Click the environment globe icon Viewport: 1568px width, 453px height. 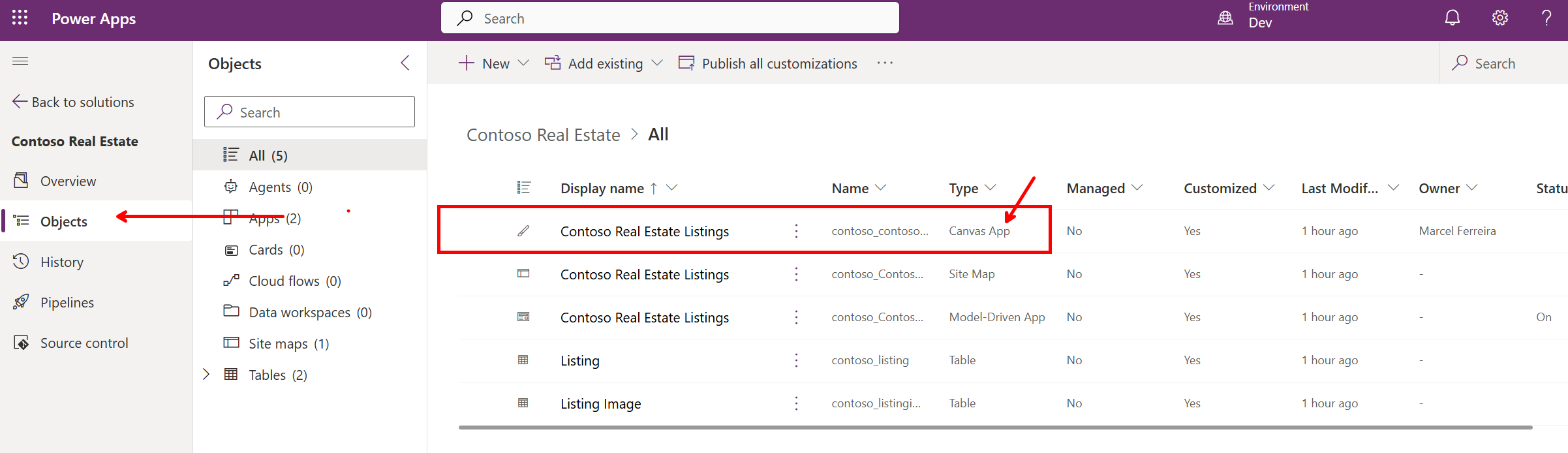point(1225,18)
